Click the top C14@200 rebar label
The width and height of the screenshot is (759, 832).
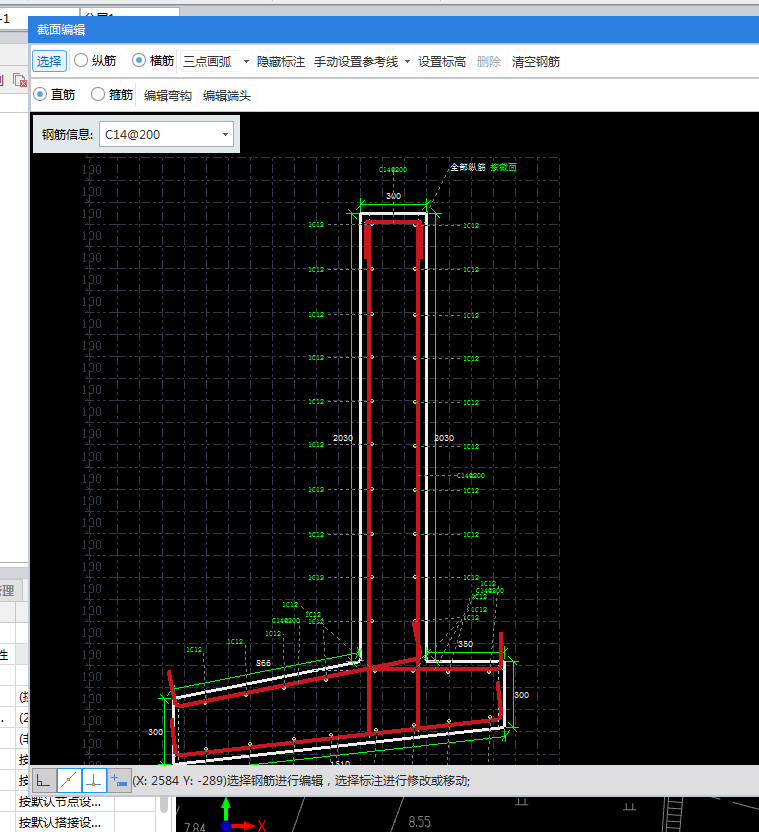(x=393, y=169)
